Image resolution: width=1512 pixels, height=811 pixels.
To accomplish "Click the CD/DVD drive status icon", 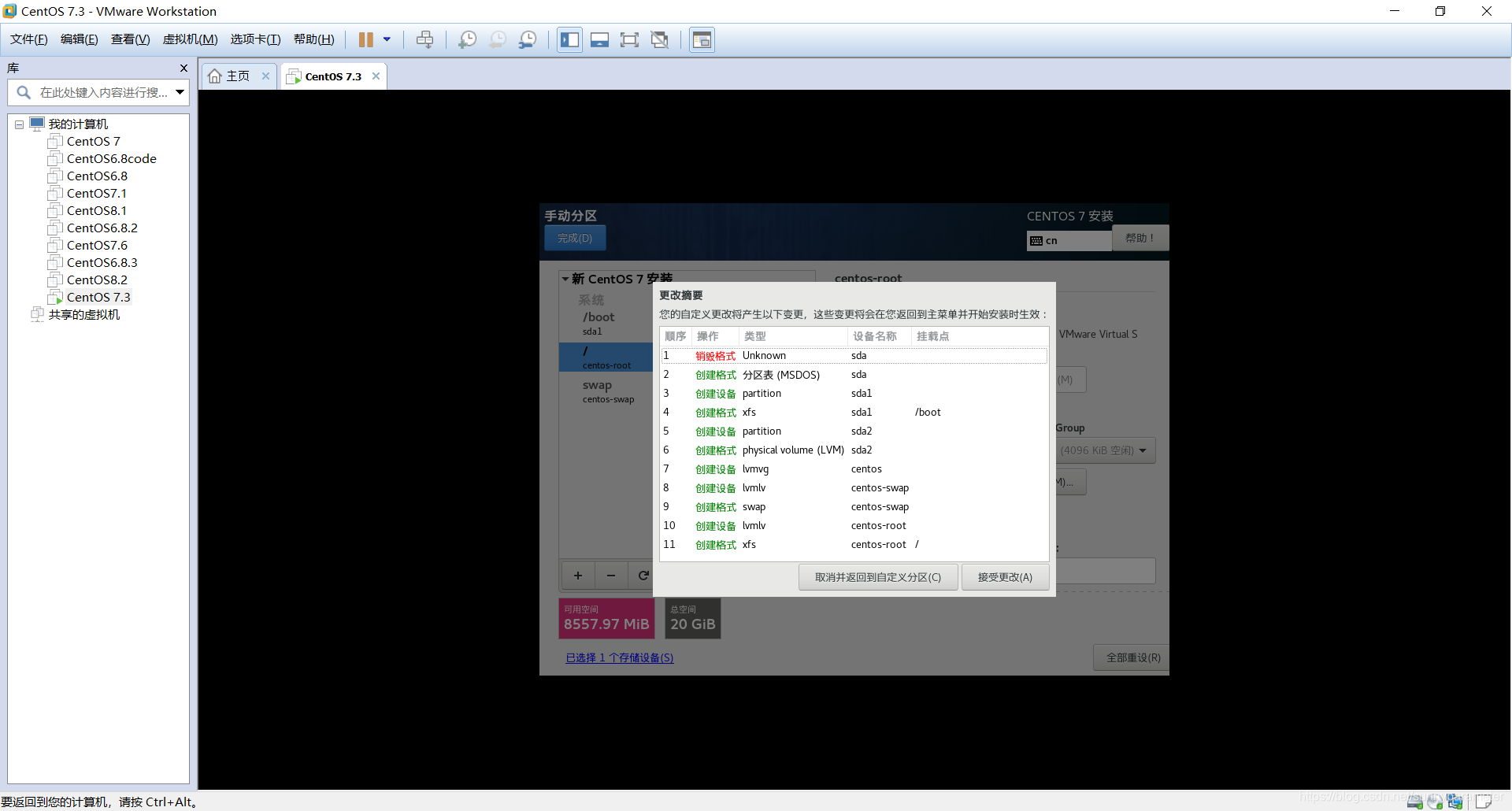I will point(1435,802).
